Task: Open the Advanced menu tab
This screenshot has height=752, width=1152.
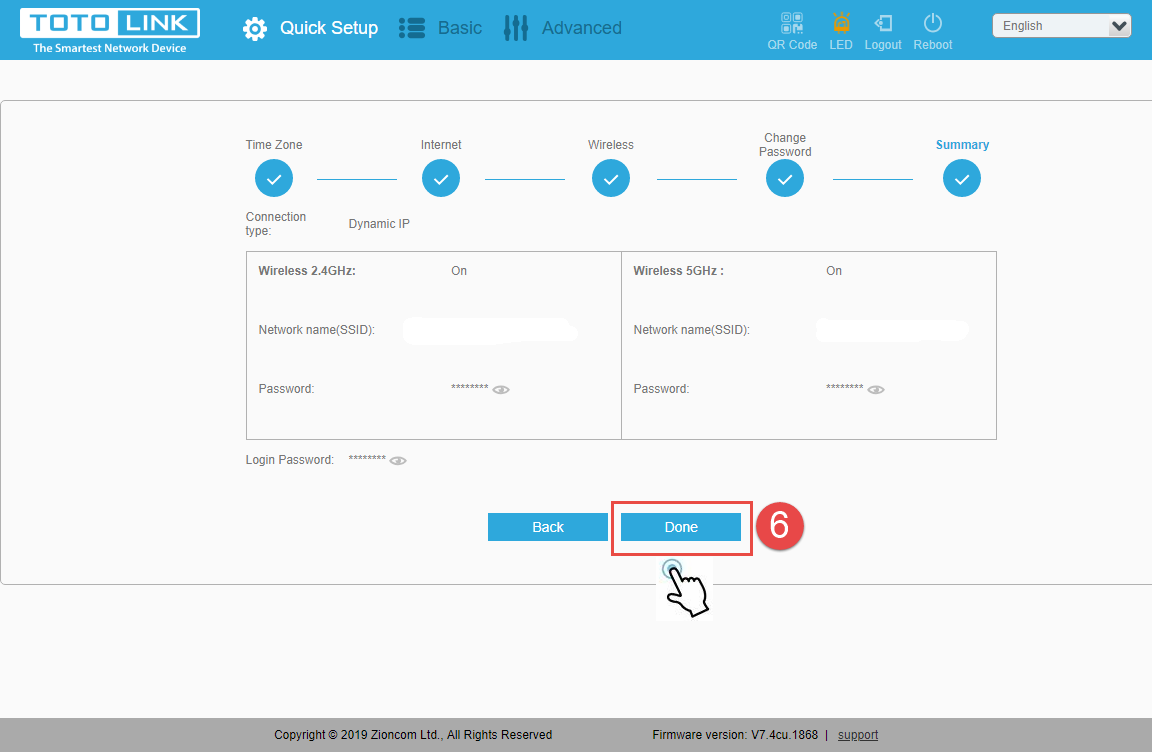Action: (x=581, y=29)
